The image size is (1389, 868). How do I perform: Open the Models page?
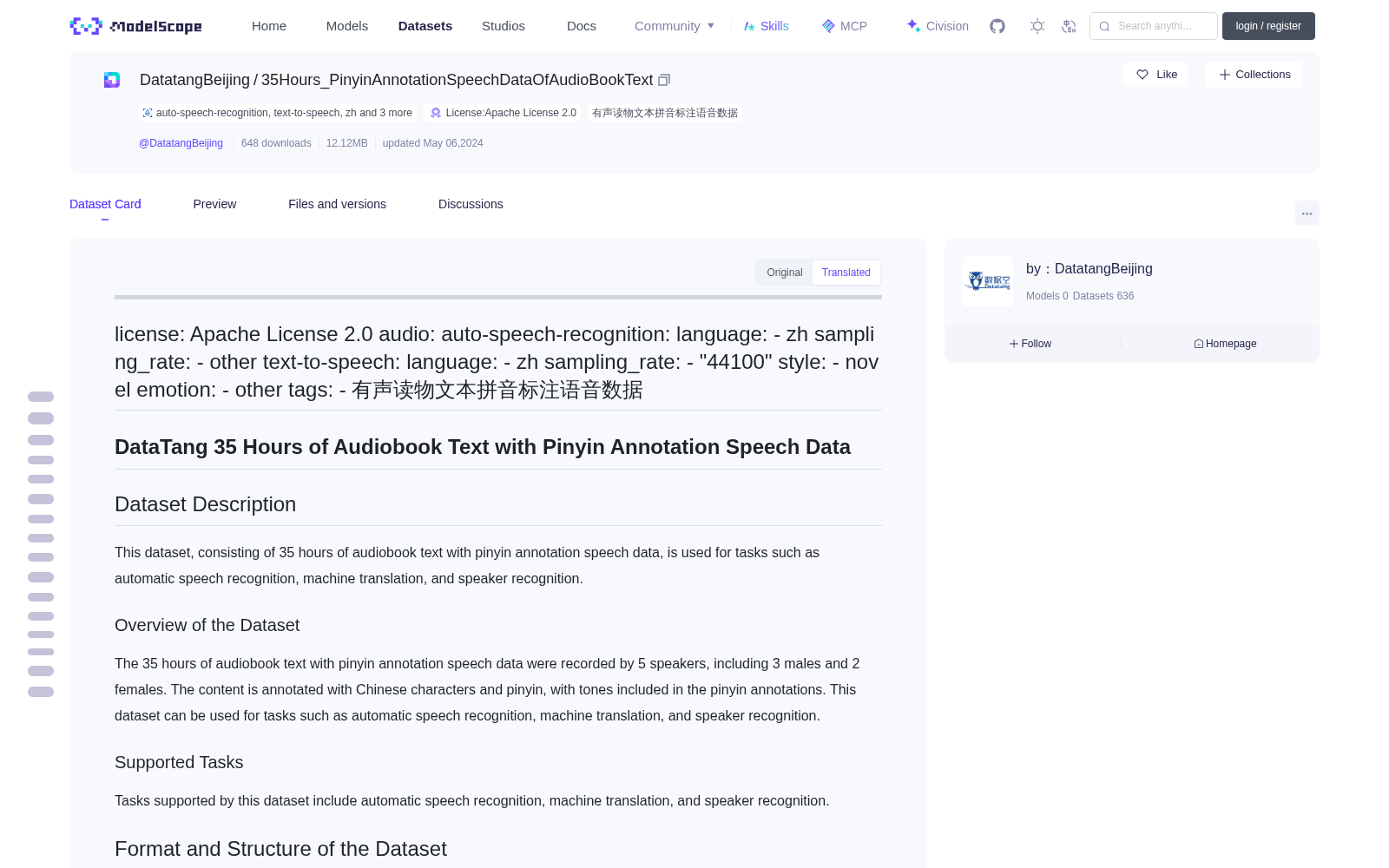[347, 26]
